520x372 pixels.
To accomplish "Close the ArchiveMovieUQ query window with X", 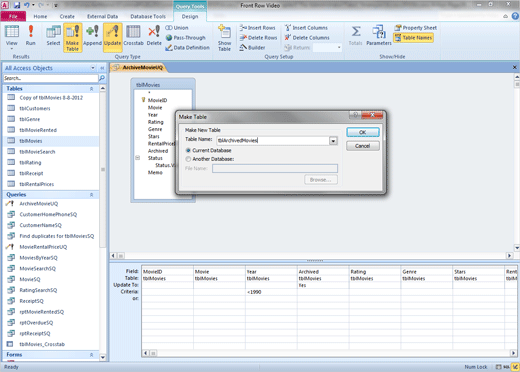I will pyautogui.click(x=515, y=67).
